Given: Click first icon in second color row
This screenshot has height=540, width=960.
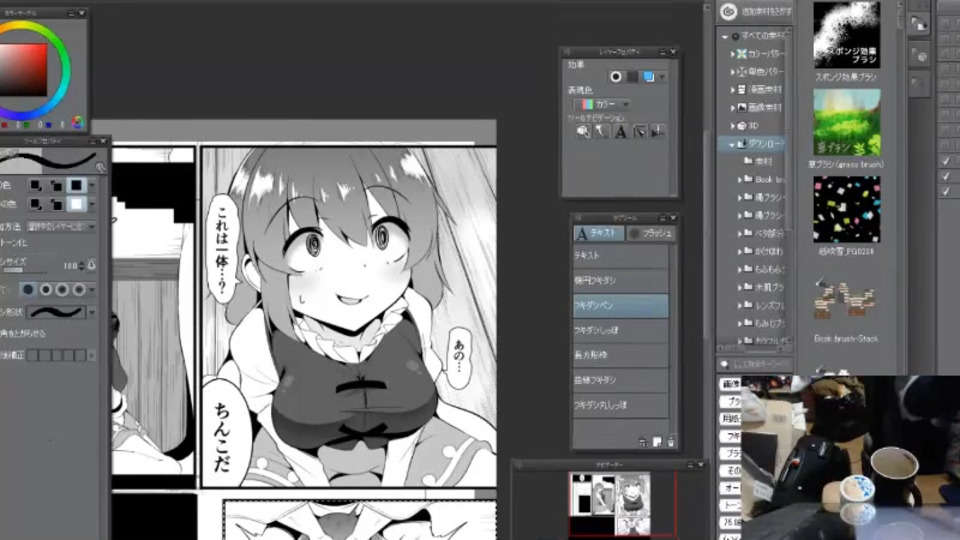Looking at the screenshot, I should point(36,204).
